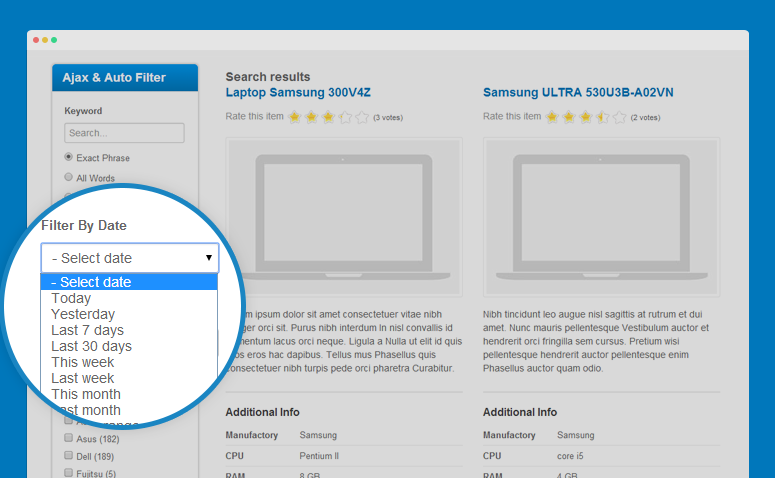The width and height of the screenshot is (775, 478).
Task: Rate Samsung ULTRA 530U3B four stars
Action: pos(603,117)
